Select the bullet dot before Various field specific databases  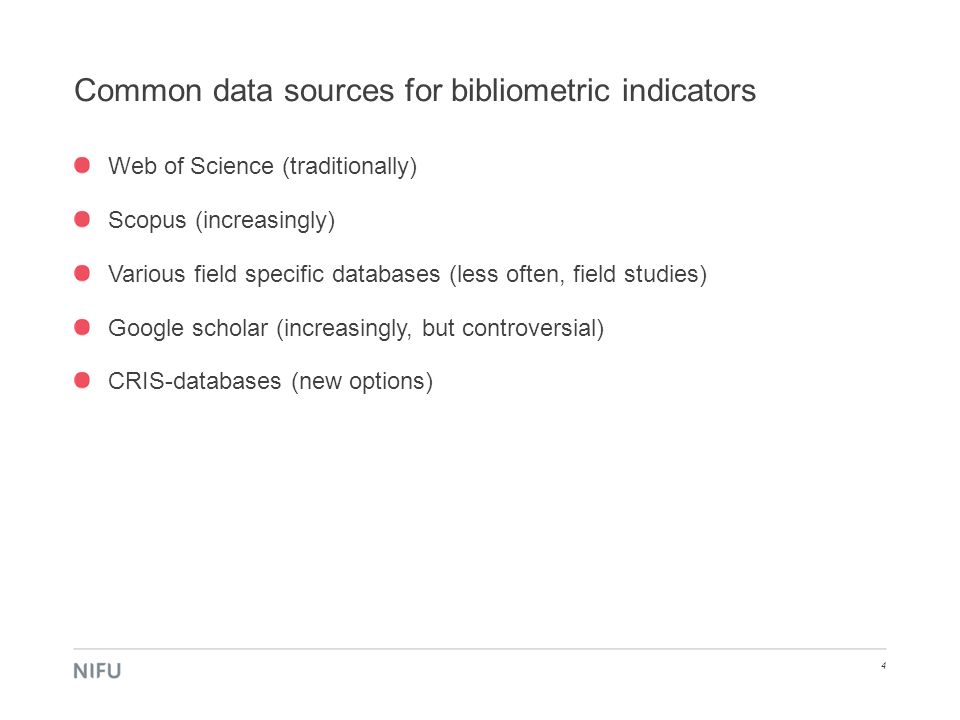pos(82,273)
